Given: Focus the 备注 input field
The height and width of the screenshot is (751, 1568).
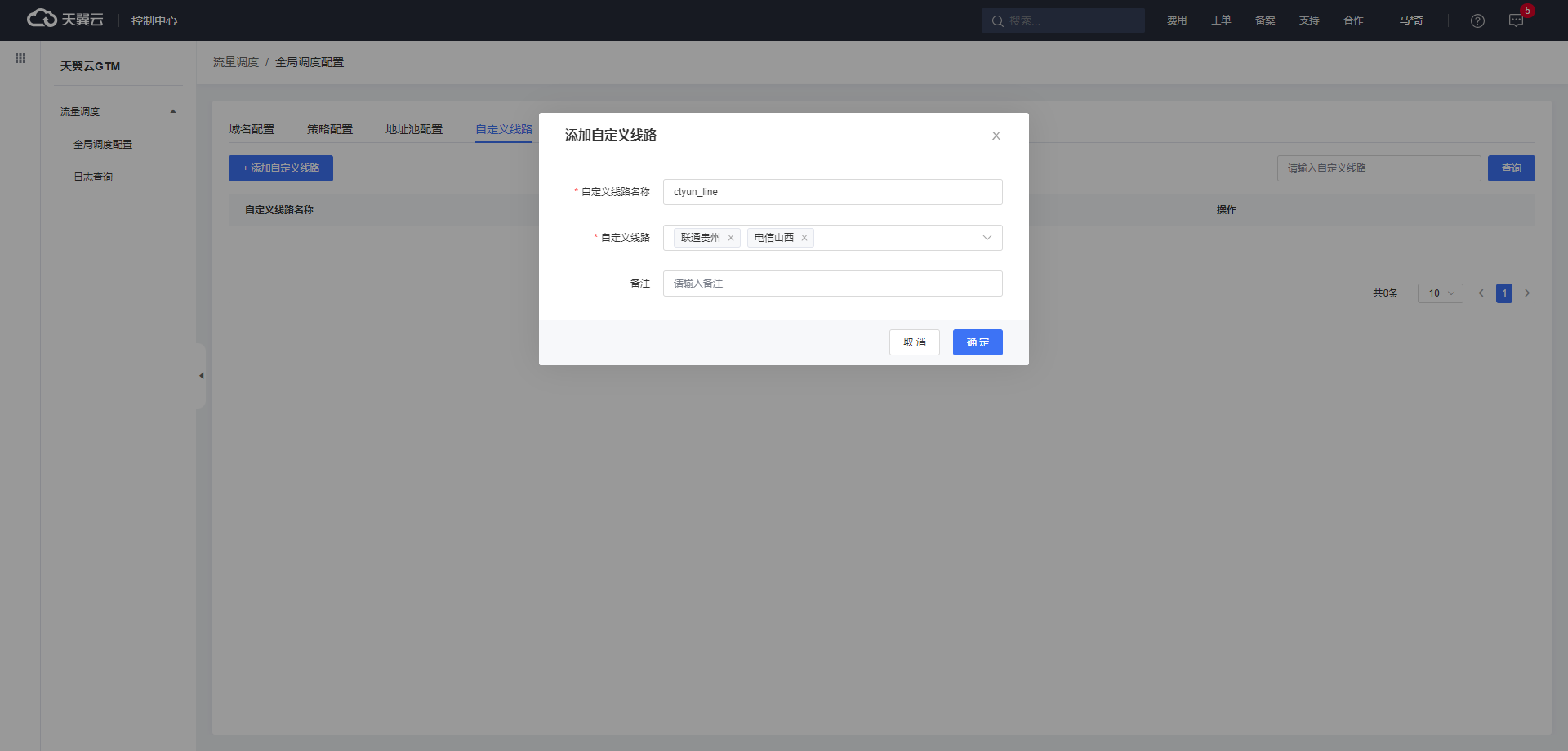Looking at the screenshot, I should (x=833, y=284).
